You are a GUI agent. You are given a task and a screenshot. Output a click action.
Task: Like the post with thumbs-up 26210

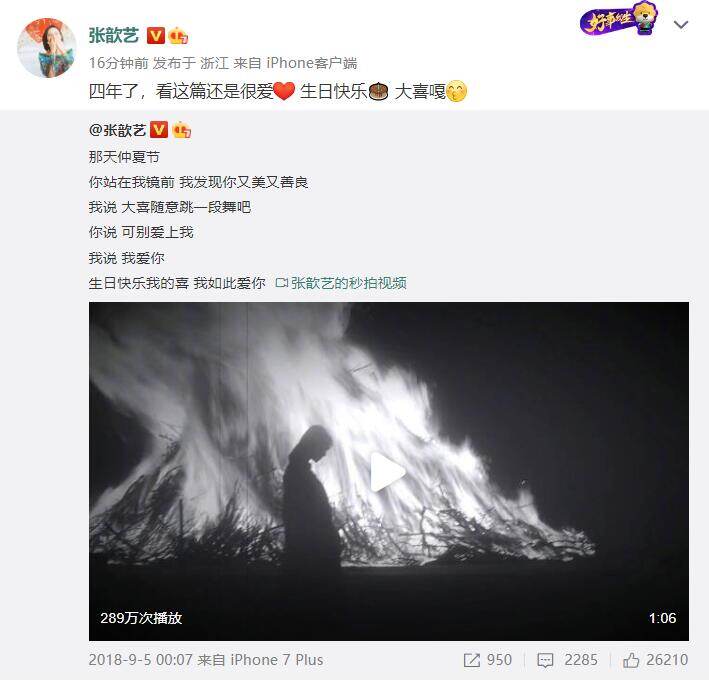[x=631, y=660]
